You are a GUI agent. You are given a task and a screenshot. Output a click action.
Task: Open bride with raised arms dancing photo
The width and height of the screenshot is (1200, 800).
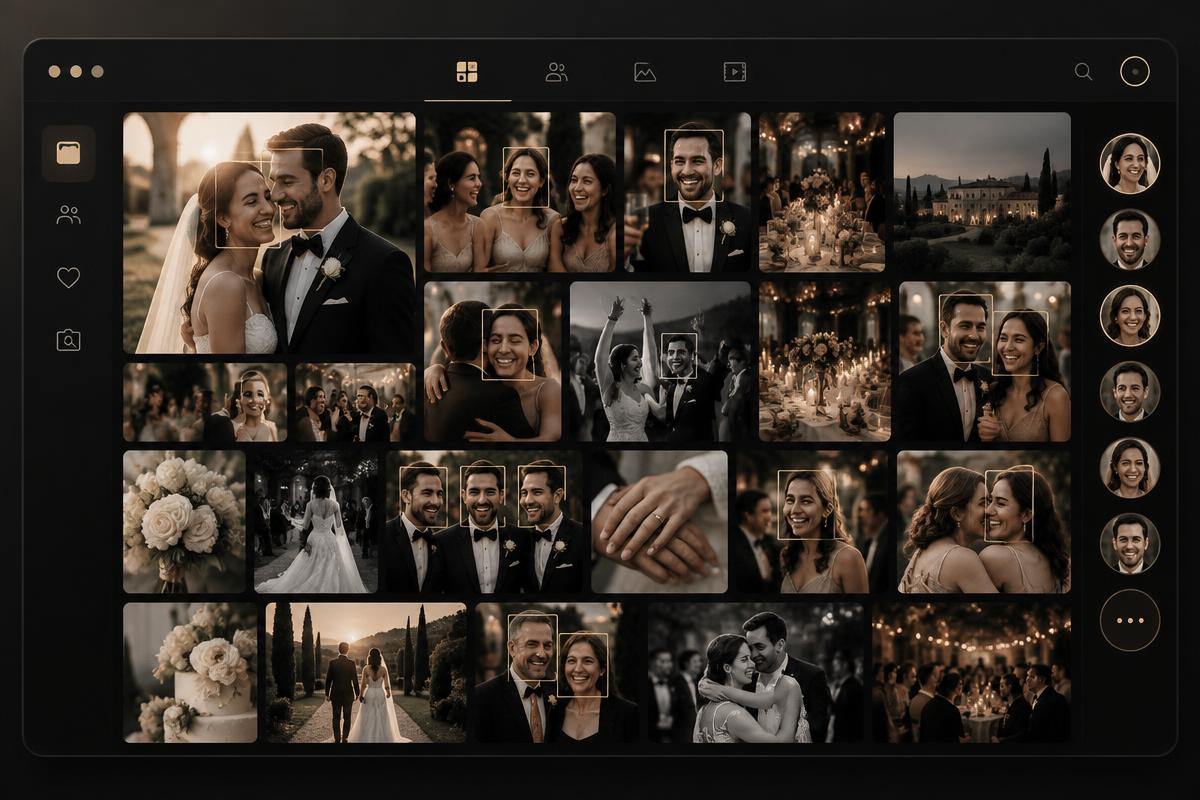(x=660, y=361)
